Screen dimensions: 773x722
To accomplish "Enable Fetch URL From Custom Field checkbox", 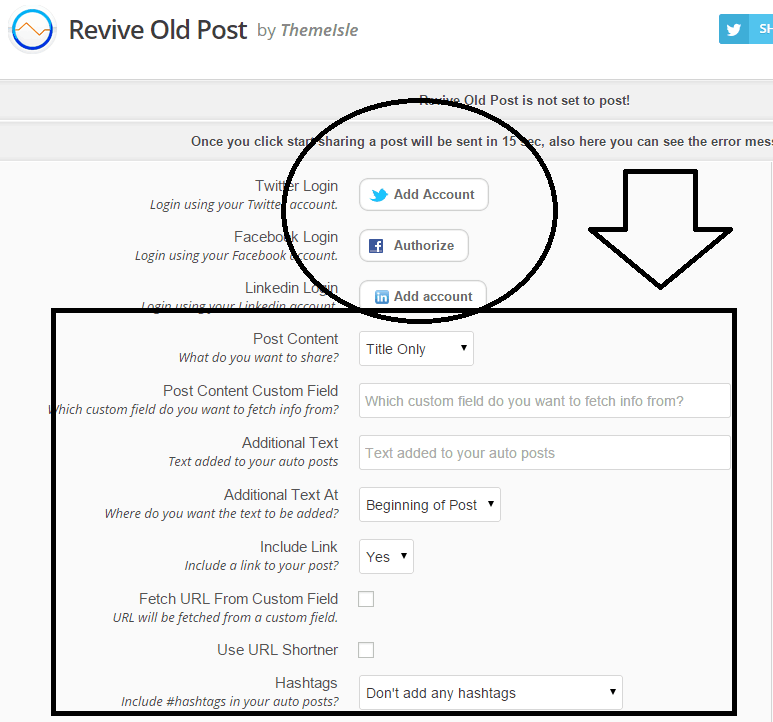I will coord(366,599).
